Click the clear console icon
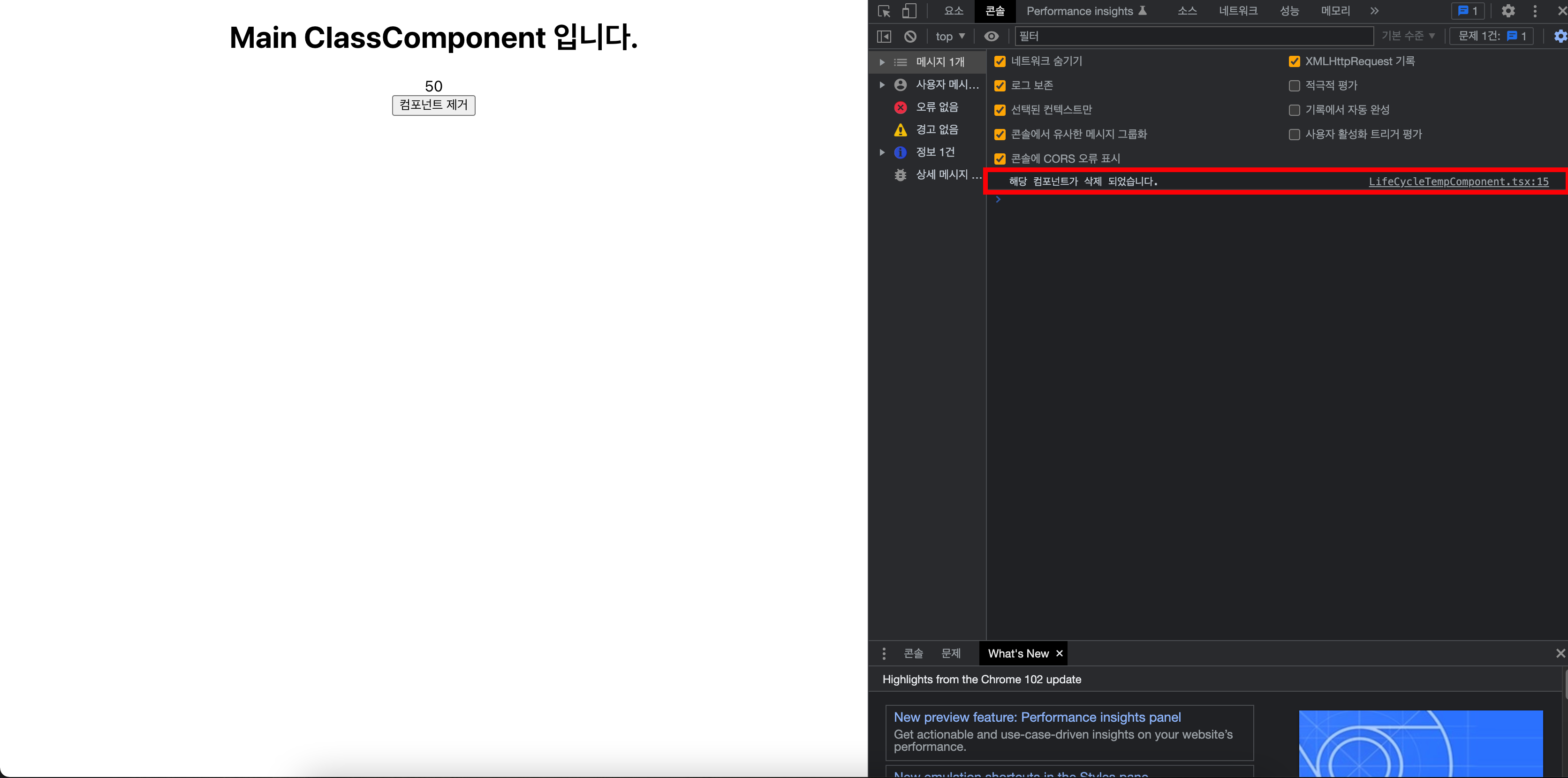The width and height of the screenshot is (1568, 778). [910, 37]
